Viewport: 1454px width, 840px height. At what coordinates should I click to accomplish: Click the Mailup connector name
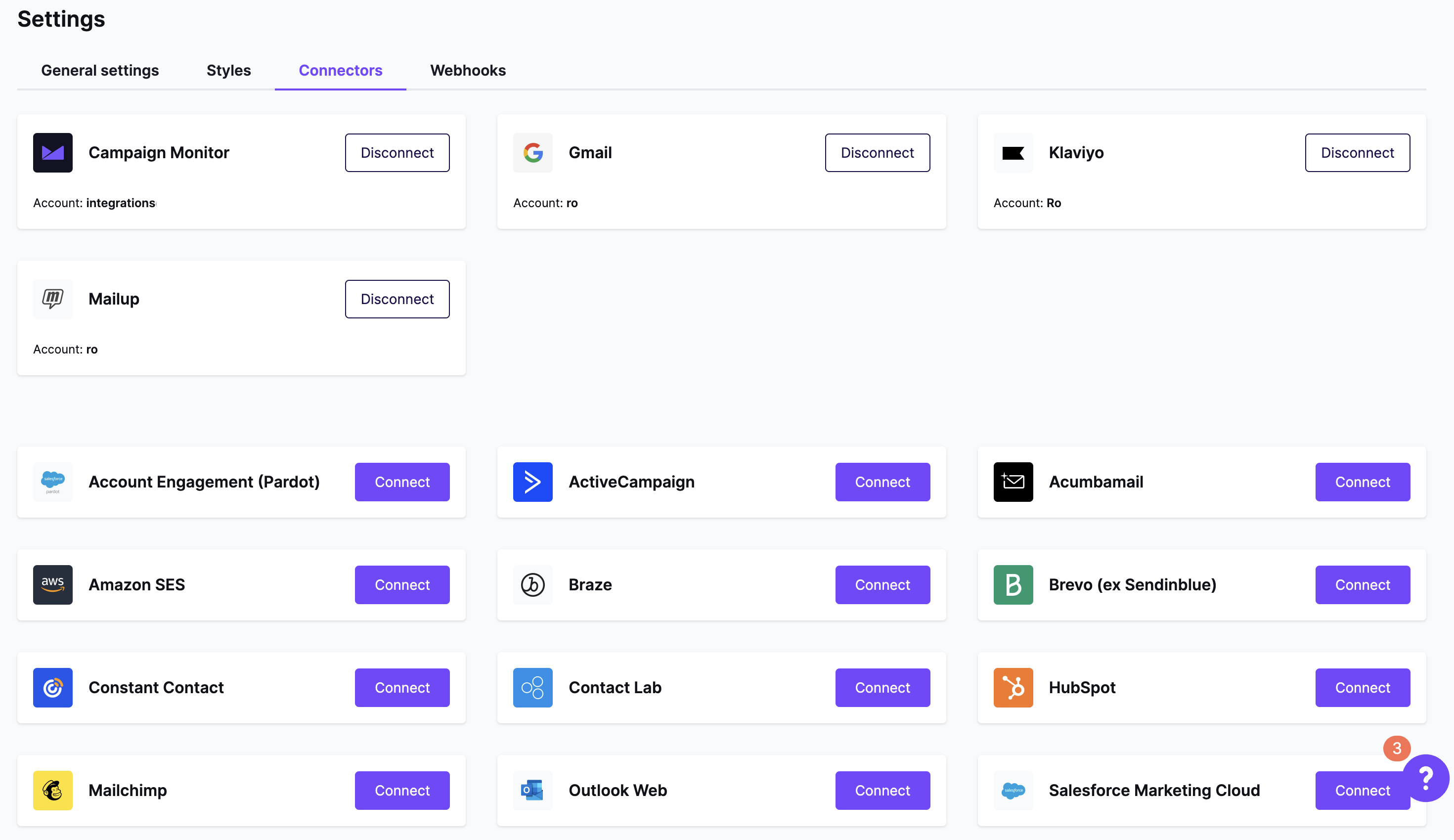[x=114, y=299]
